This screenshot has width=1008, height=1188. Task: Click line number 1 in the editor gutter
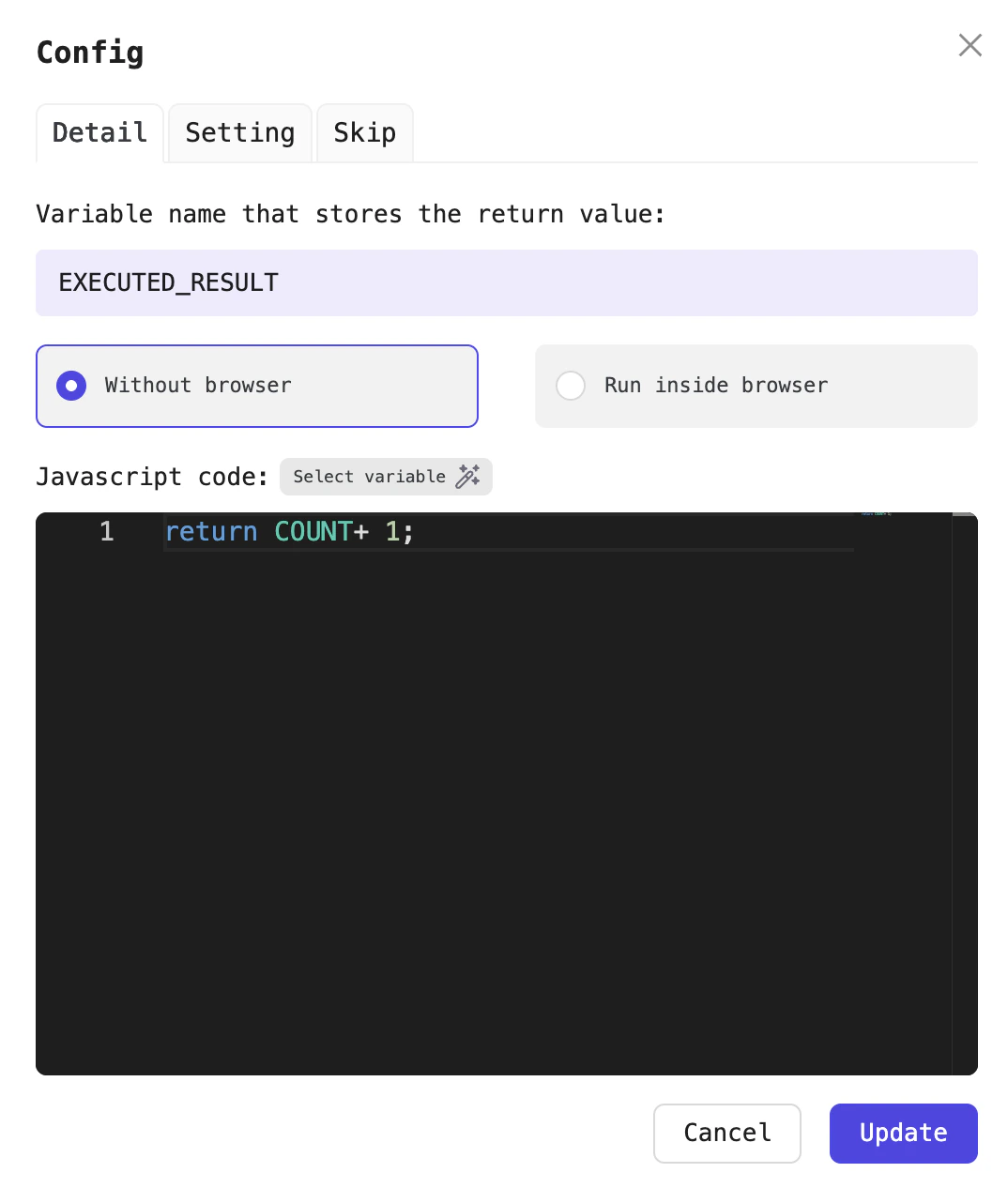click(106, 531)
